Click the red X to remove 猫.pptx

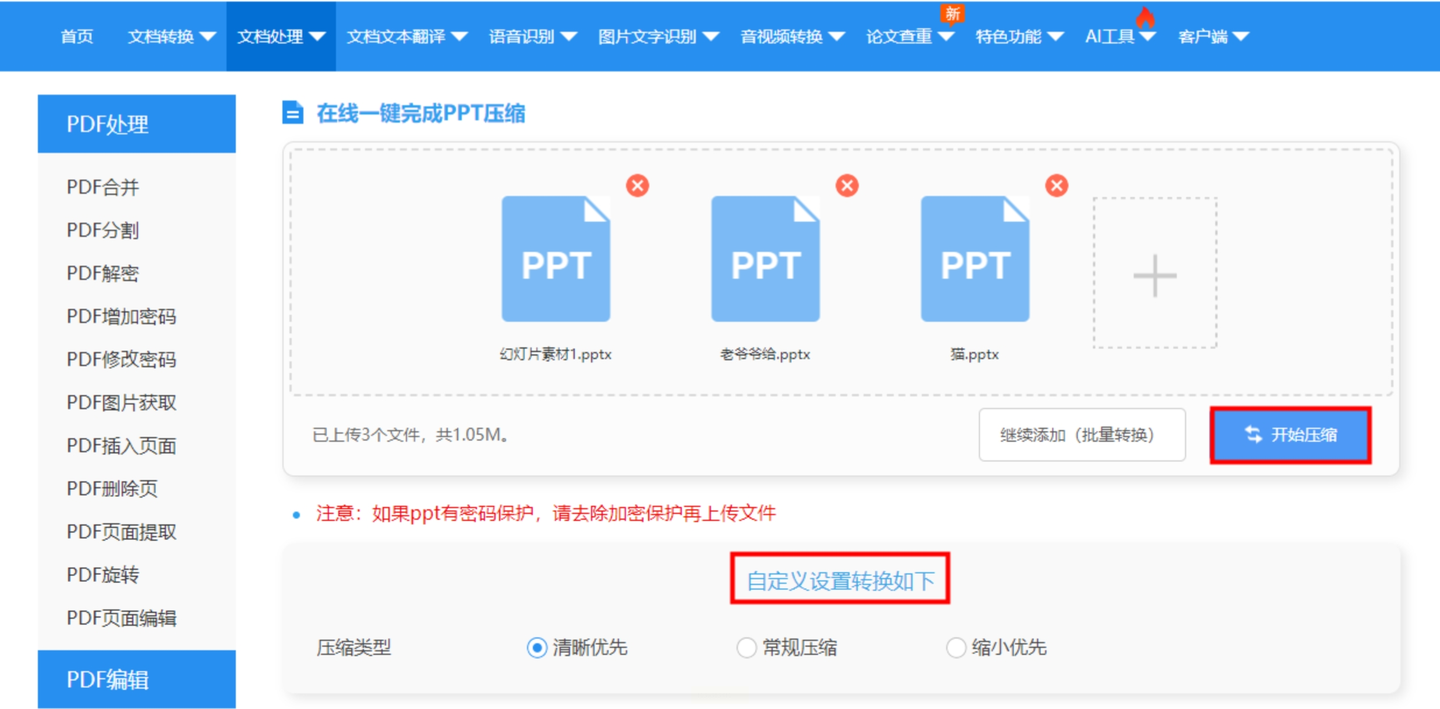[1056, 185]
